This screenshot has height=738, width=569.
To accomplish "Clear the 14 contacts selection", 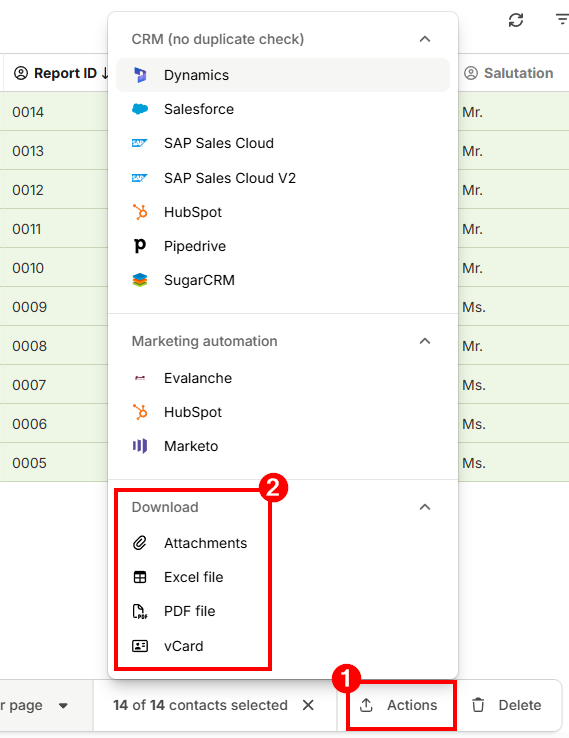I will pyautogui.click(x=308, y=705).
